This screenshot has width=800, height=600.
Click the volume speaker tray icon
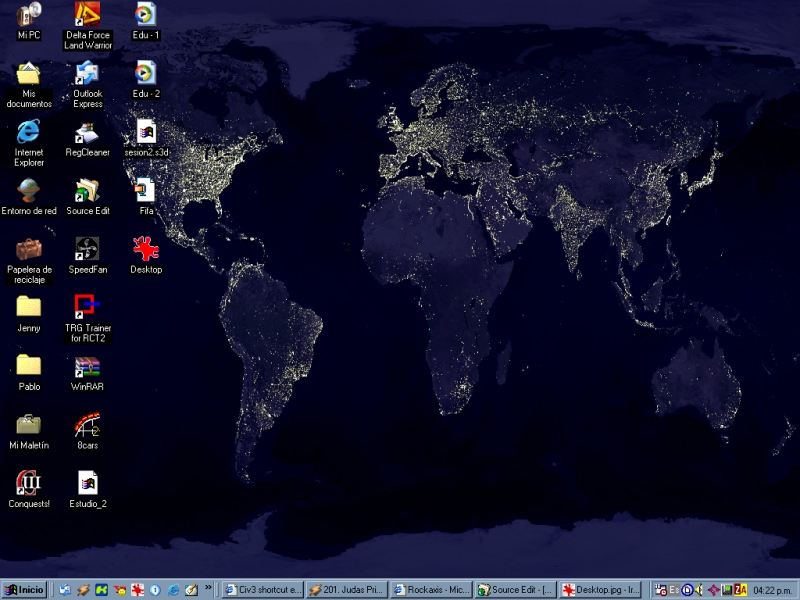click(x=700, y=590)
